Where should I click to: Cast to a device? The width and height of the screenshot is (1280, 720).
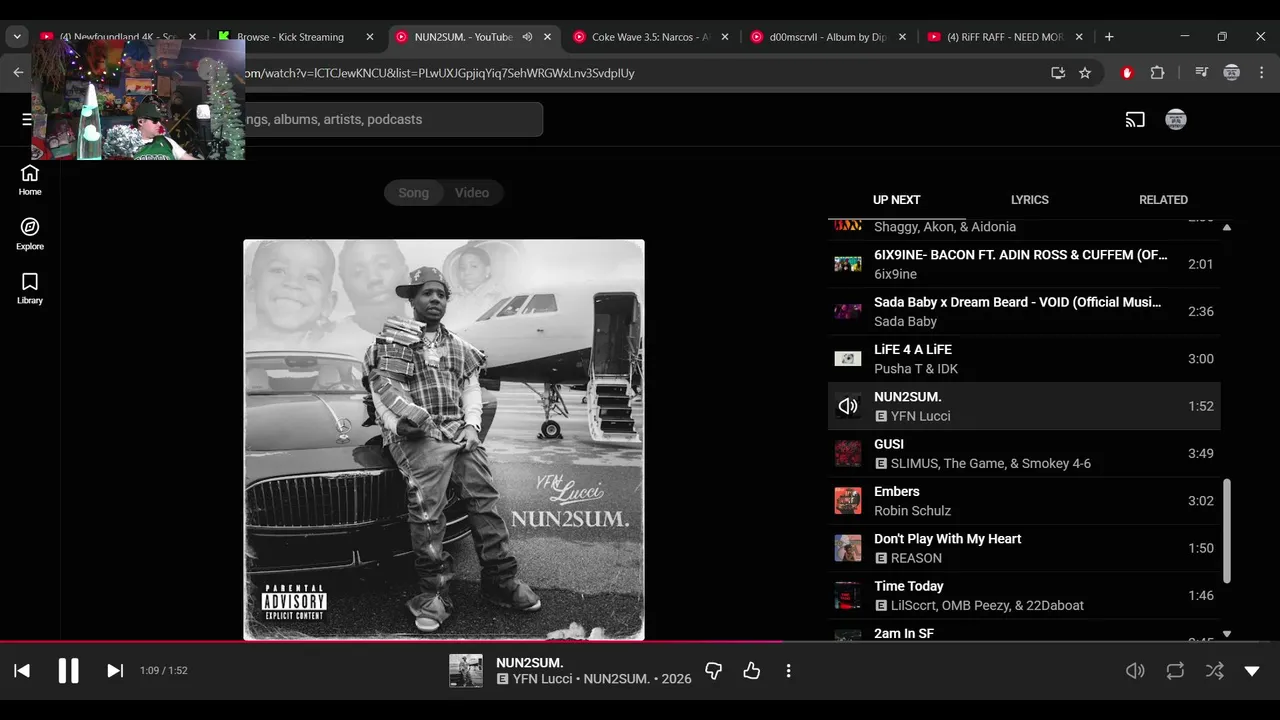click(x=1135, y=120)
